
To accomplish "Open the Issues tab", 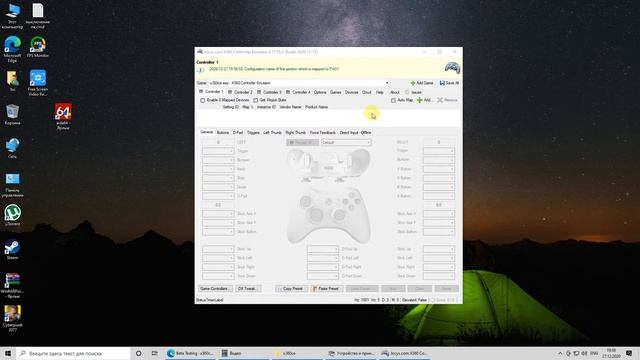I will tap(414, 92).
